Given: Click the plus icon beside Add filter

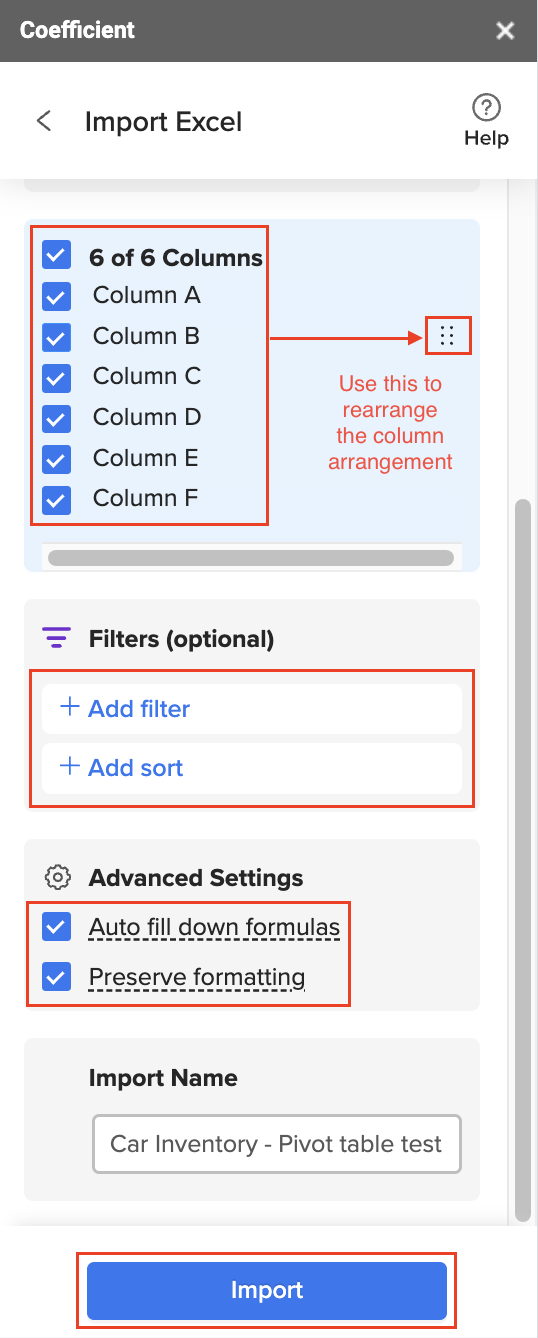Looking at the screenshot, I should pyautogui.click(x=70, y=707).
